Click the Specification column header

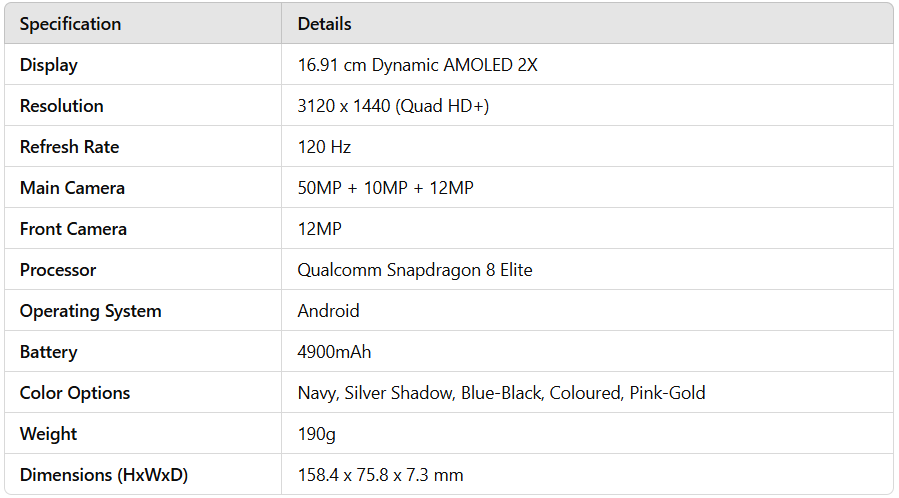point(70,24)
